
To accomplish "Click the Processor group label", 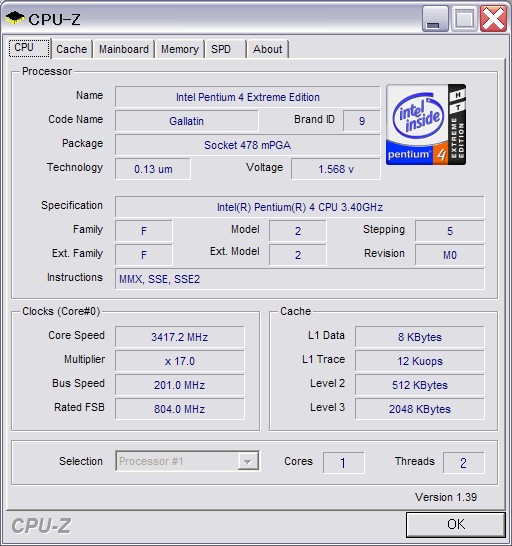I will coord(47,71).
